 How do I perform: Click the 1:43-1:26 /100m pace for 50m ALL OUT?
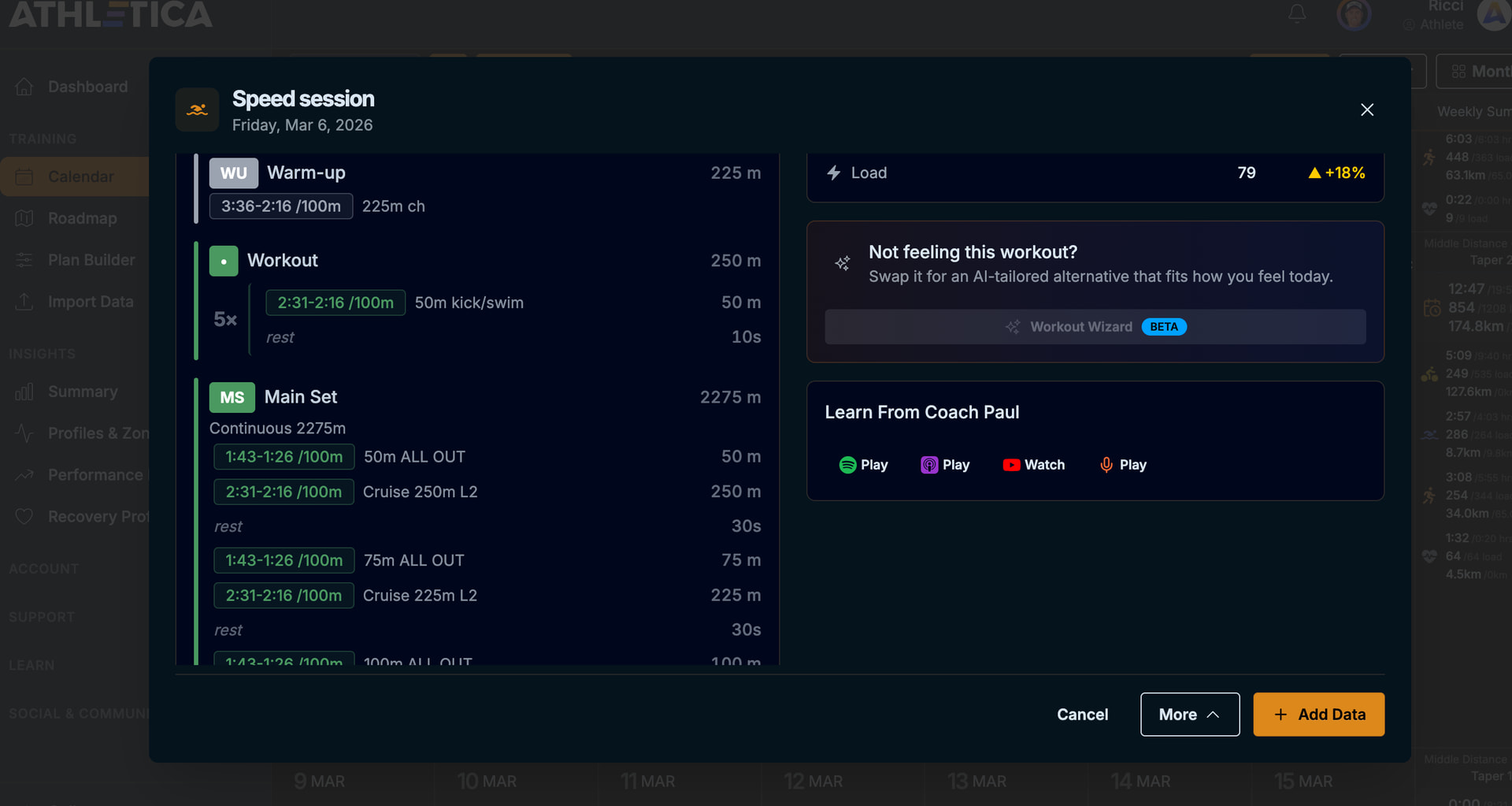click(x=283, y=457)
